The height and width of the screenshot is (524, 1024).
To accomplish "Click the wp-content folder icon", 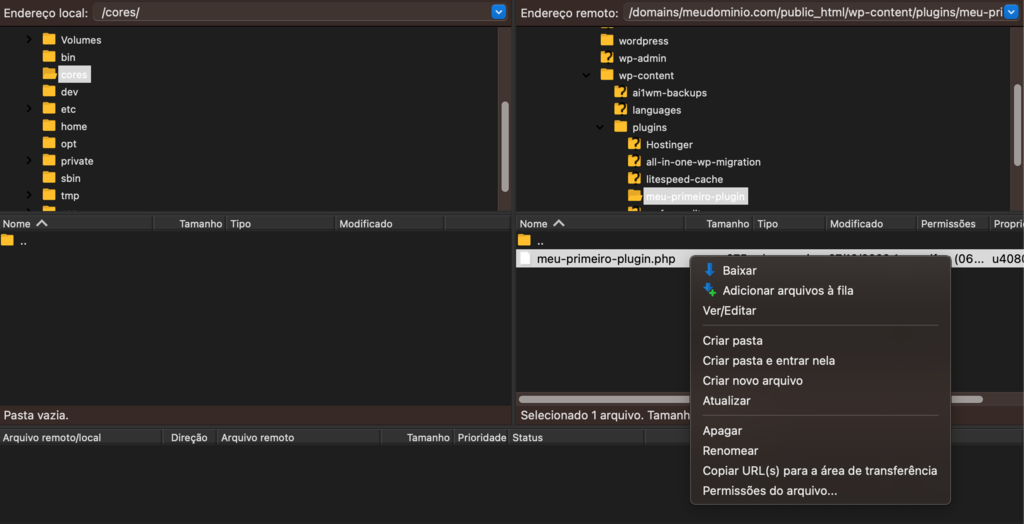I will [x=607, y=74].
